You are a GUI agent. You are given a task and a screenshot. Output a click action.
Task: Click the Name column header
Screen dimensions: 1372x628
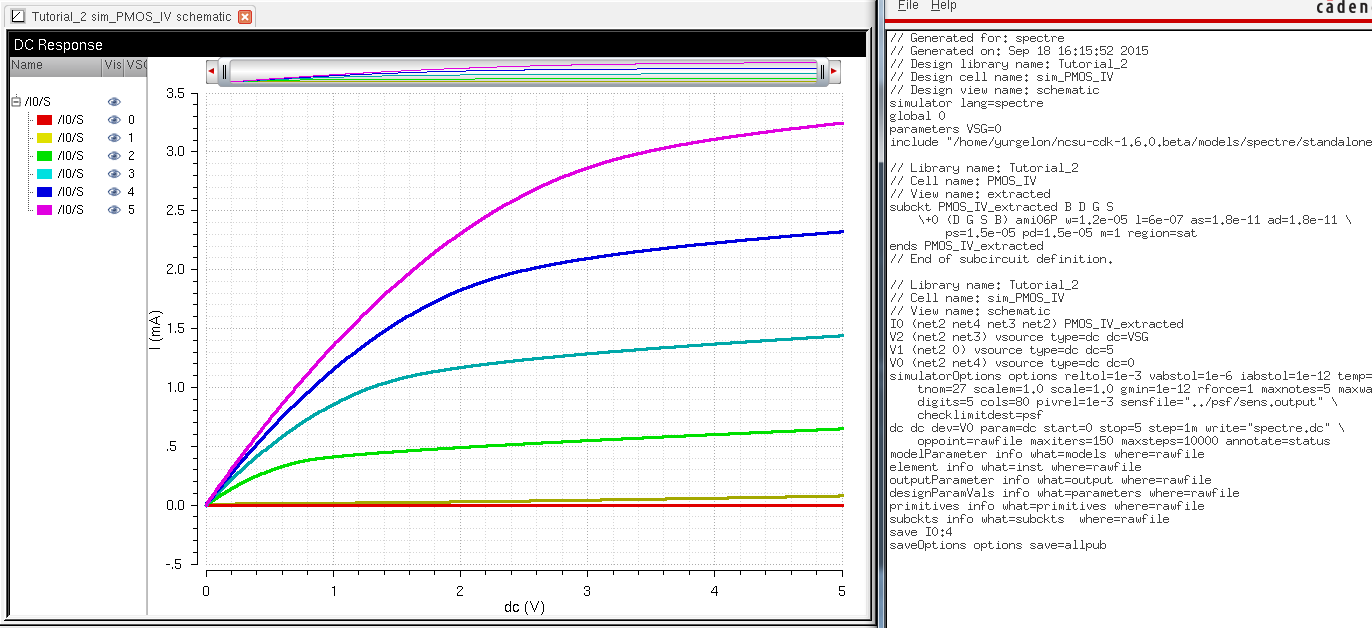[x=27, y=65]
